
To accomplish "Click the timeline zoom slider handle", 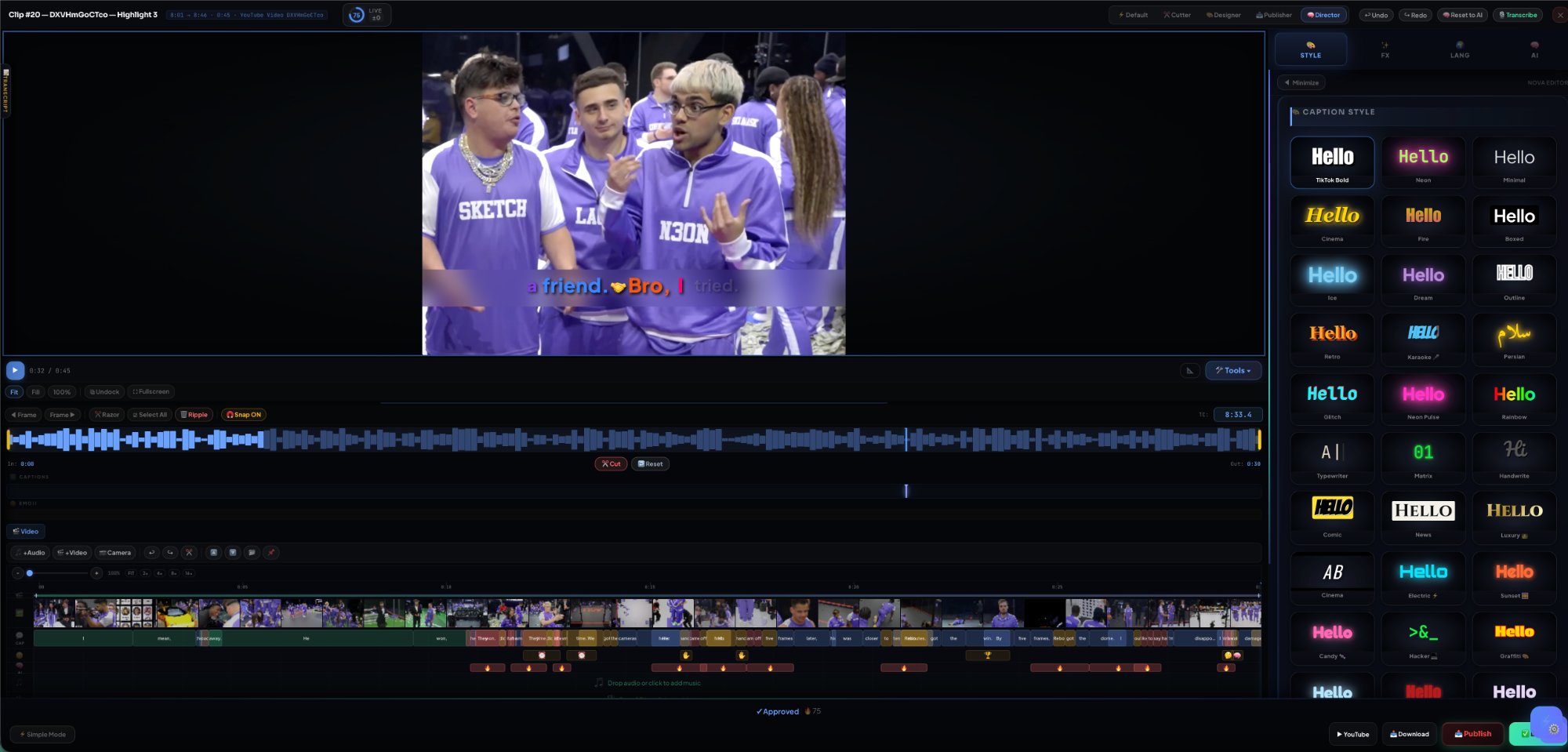I will [x=30, y=573].
